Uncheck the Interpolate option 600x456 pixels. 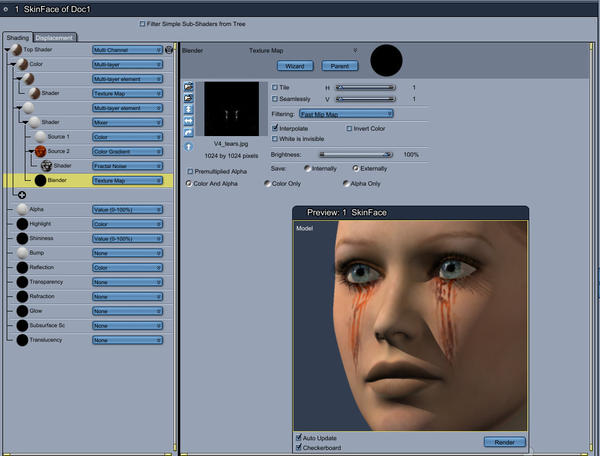point(275,128)
